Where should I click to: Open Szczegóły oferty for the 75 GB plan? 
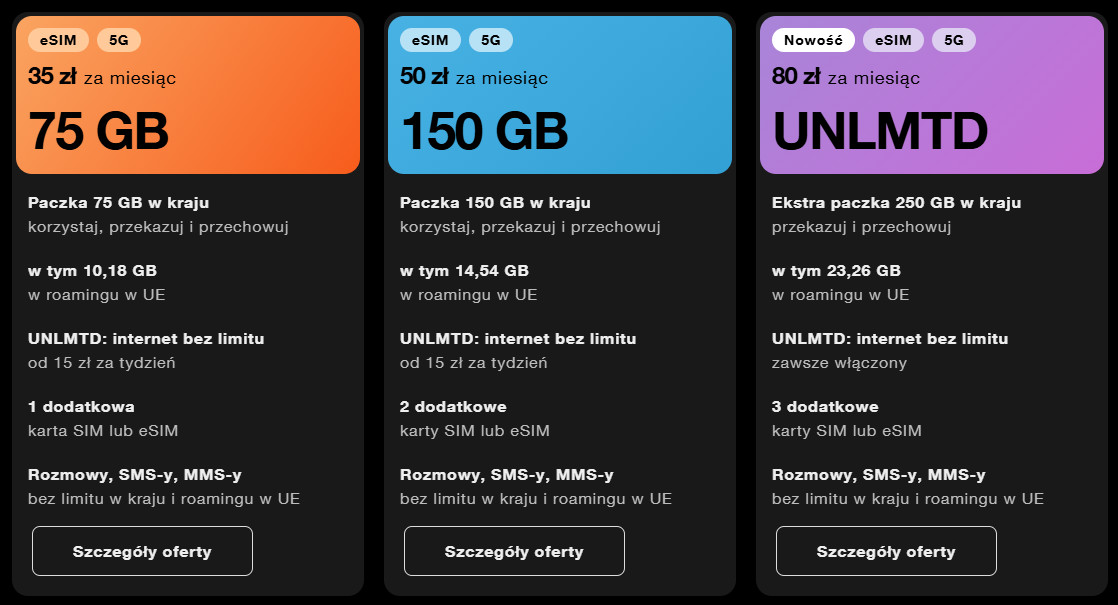point(142,551)
